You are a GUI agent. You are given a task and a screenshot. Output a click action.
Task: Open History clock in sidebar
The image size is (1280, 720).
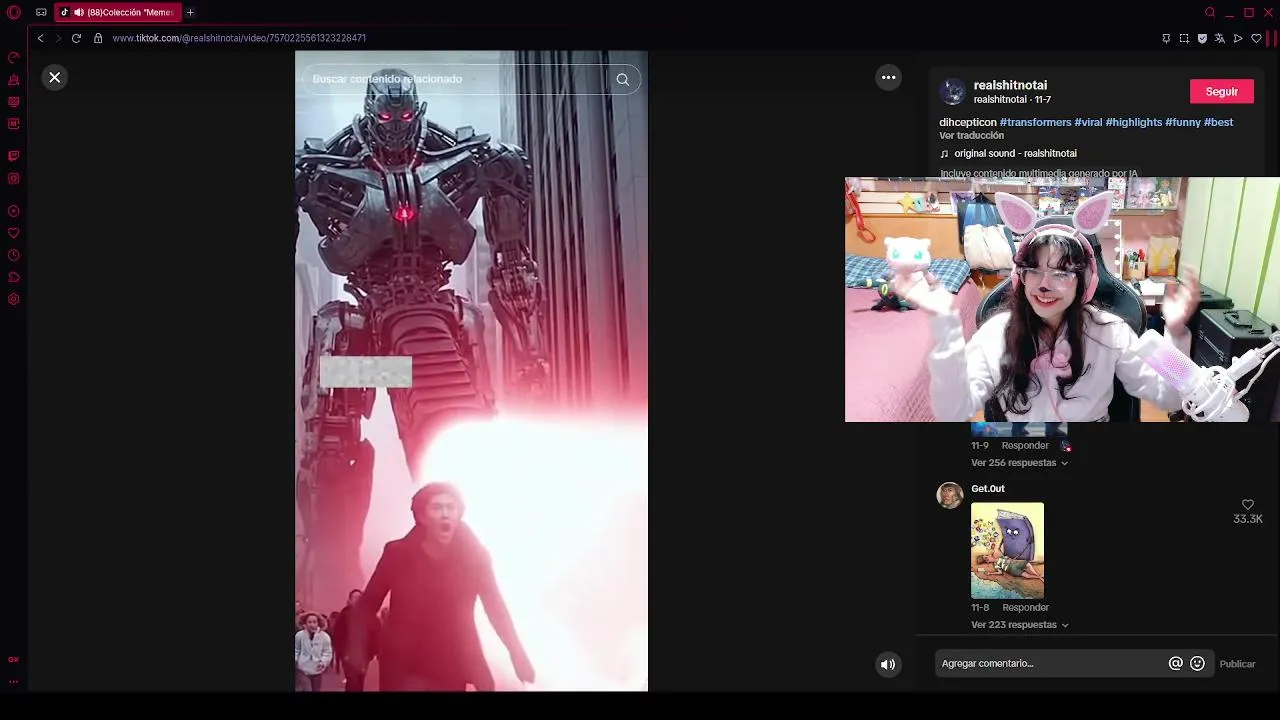[x=14, y=255]
